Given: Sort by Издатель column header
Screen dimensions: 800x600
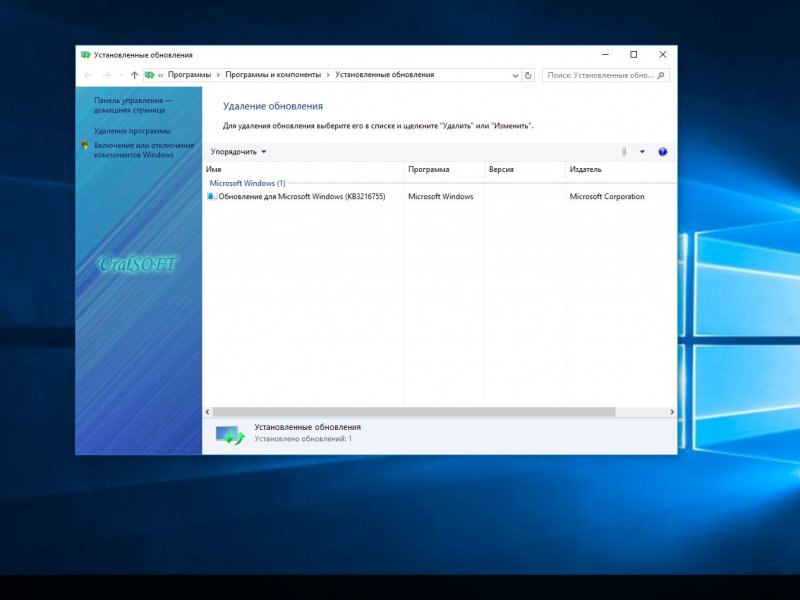Looking at the screenshot, I should click(x=620, y=169).
